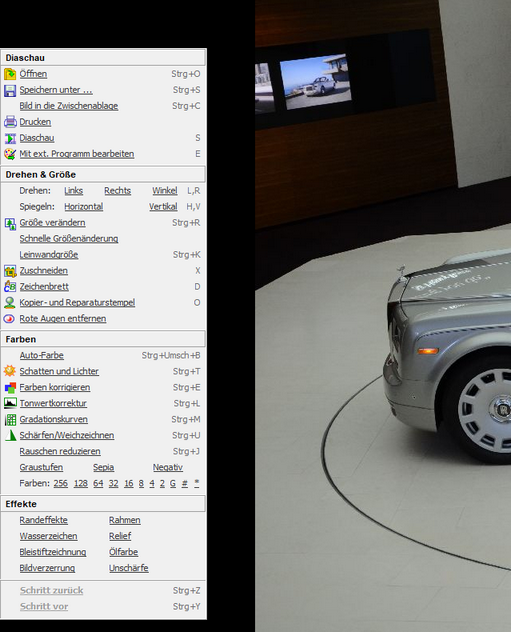The height and width of the screenshot is (632, 511).
Task: Click the Rote Augen entfernen eye icon
Action: coord(10,319)
